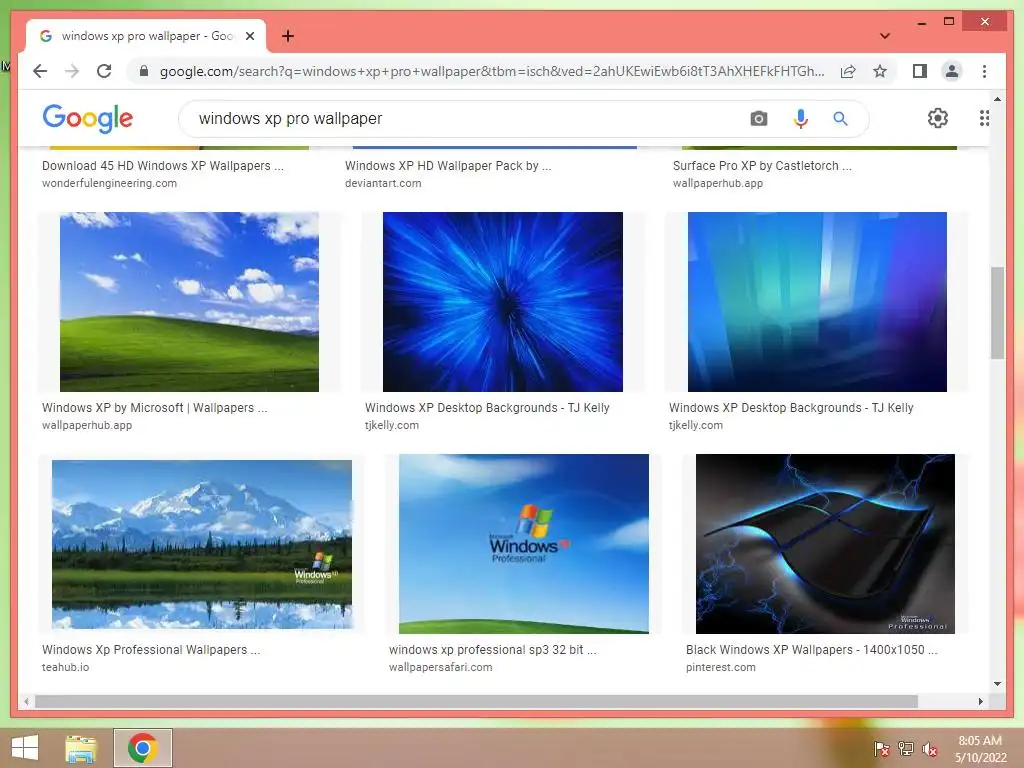Open the Windows Start button

click(25, 748)
